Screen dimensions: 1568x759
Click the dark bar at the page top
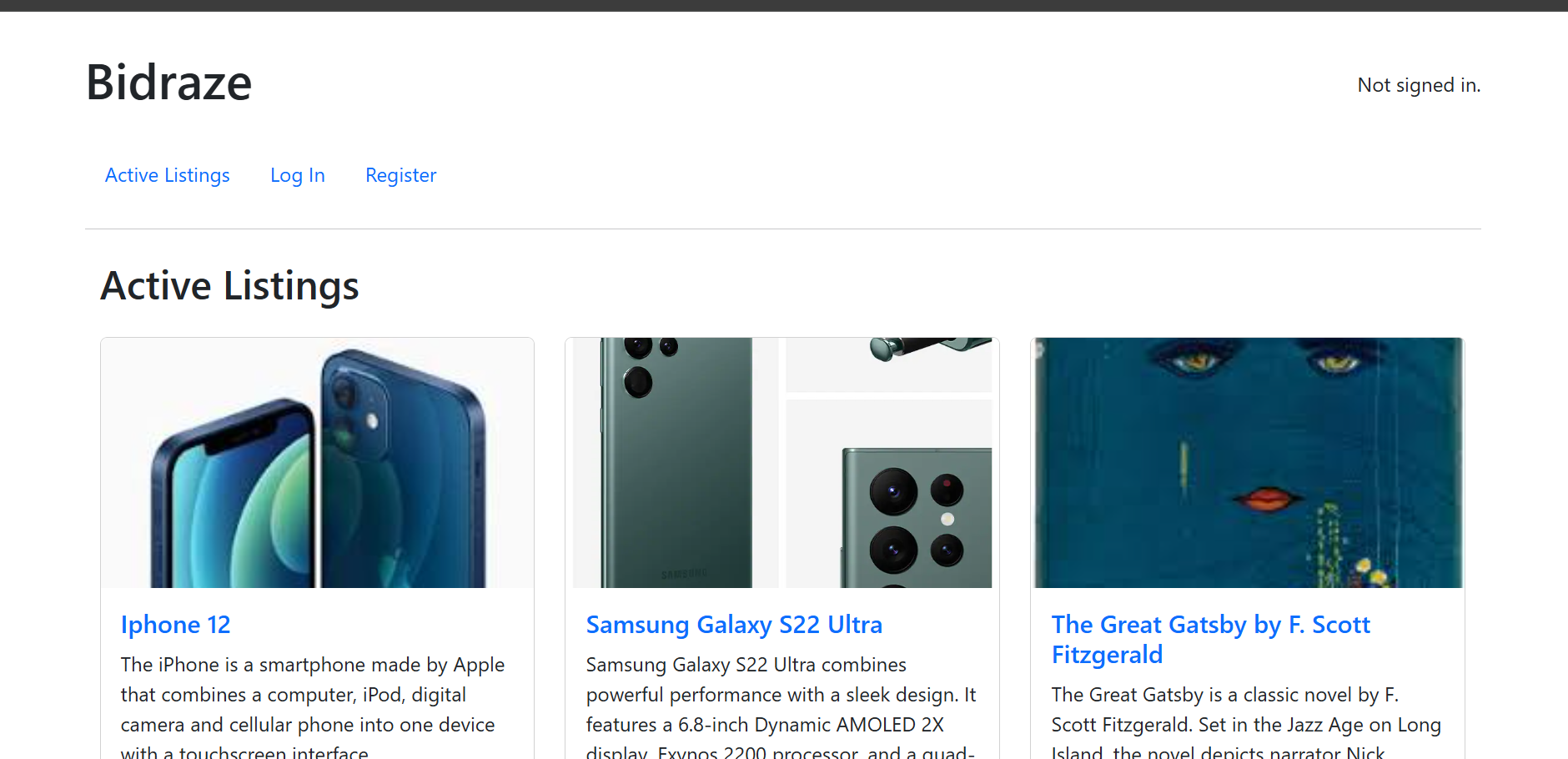click(784, 5)
